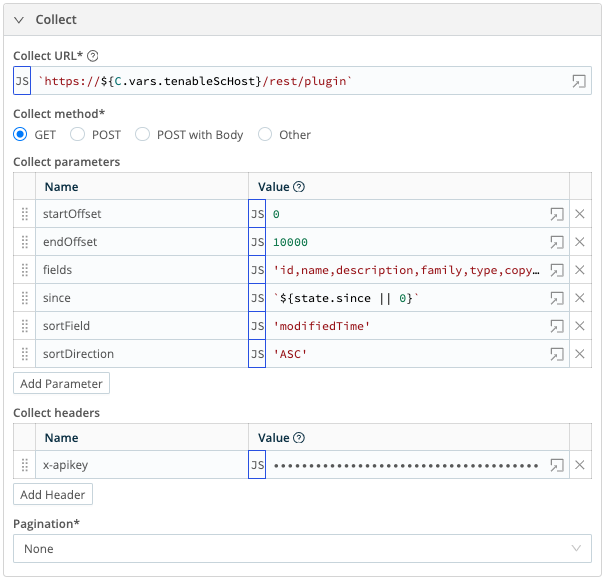Select the GET collect method
This screenshot has width=605, height=581.
pos(20,135)
